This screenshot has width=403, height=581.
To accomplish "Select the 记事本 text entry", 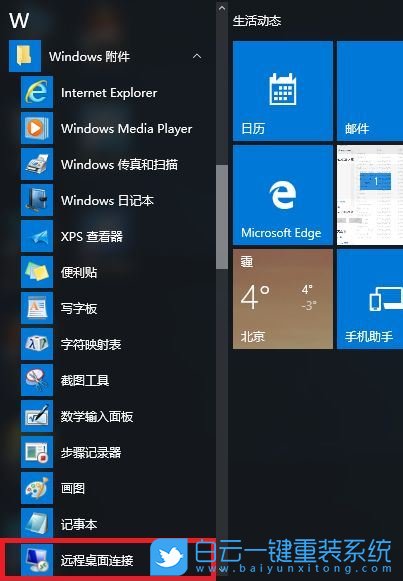I will pyautogui.click(x=79, y=524).
